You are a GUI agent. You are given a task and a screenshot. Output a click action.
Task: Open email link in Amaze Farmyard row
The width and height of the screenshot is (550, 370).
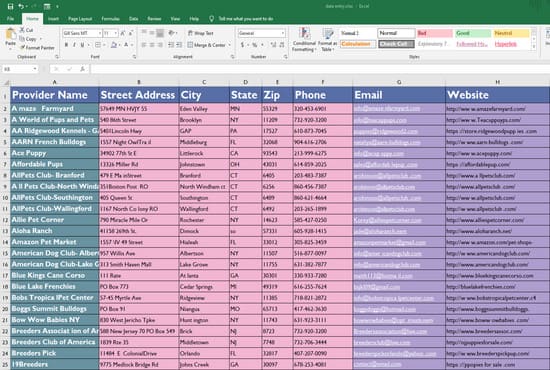387,108
